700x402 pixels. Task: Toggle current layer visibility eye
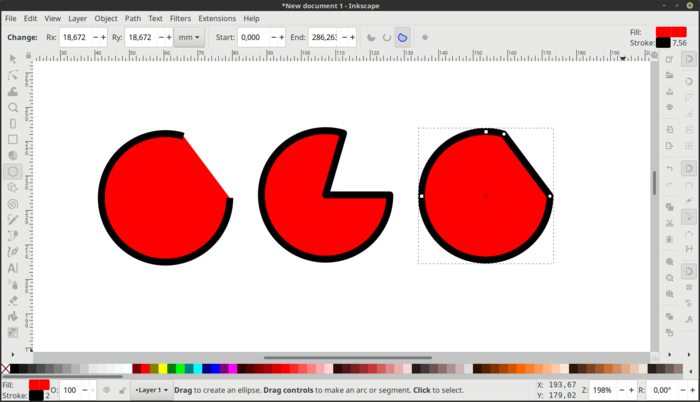pyautogui.click(x=106, y=390)
